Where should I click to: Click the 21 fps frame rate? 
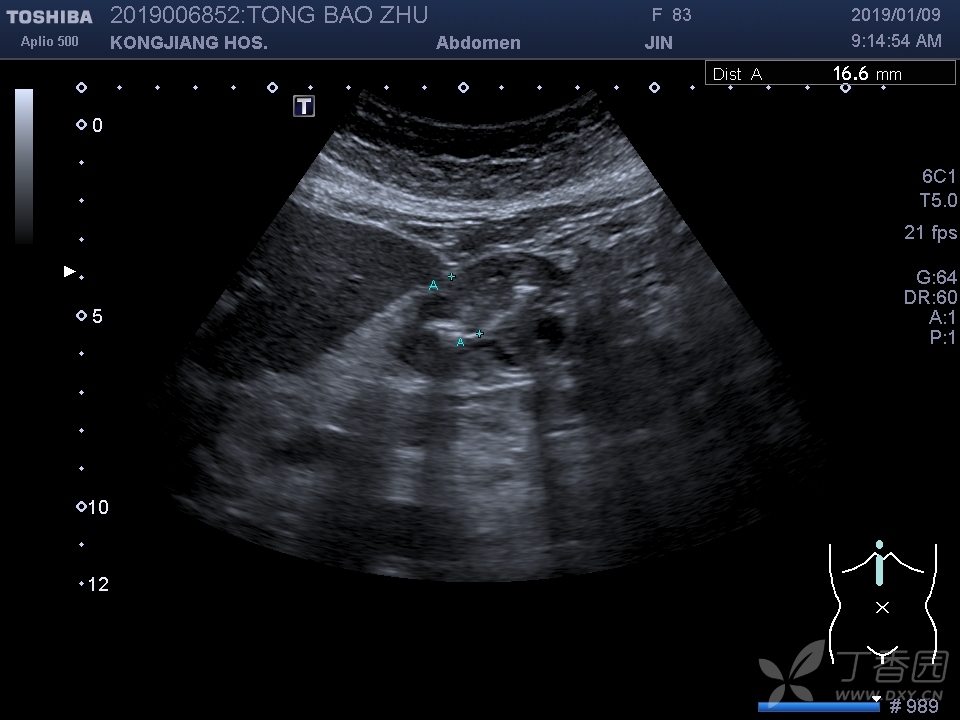click(x=930, y=233)
